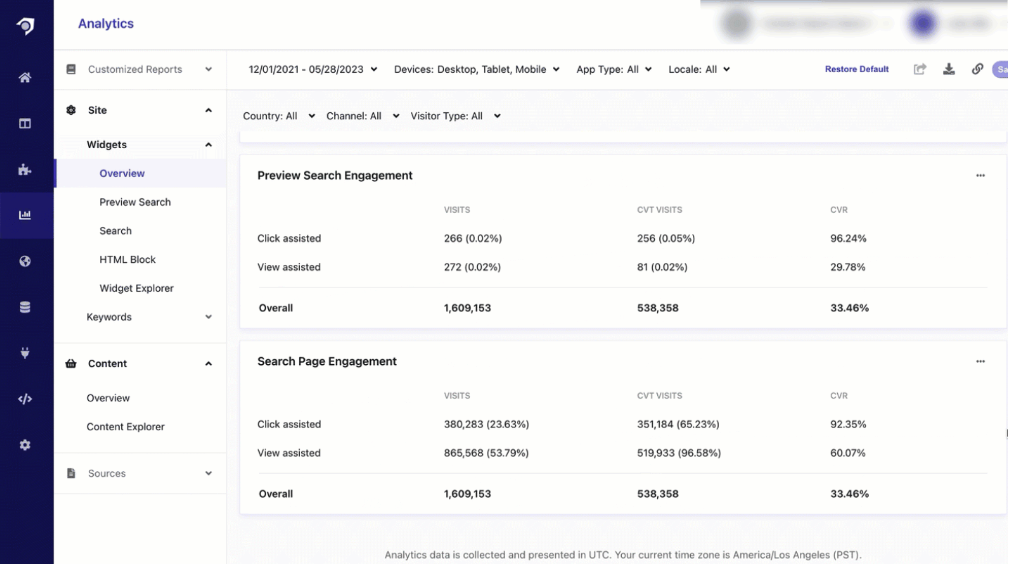Expand the Keywords group chevron
Screen dimensions: 1009x564
pyautogui.click(x=208, y=317)
